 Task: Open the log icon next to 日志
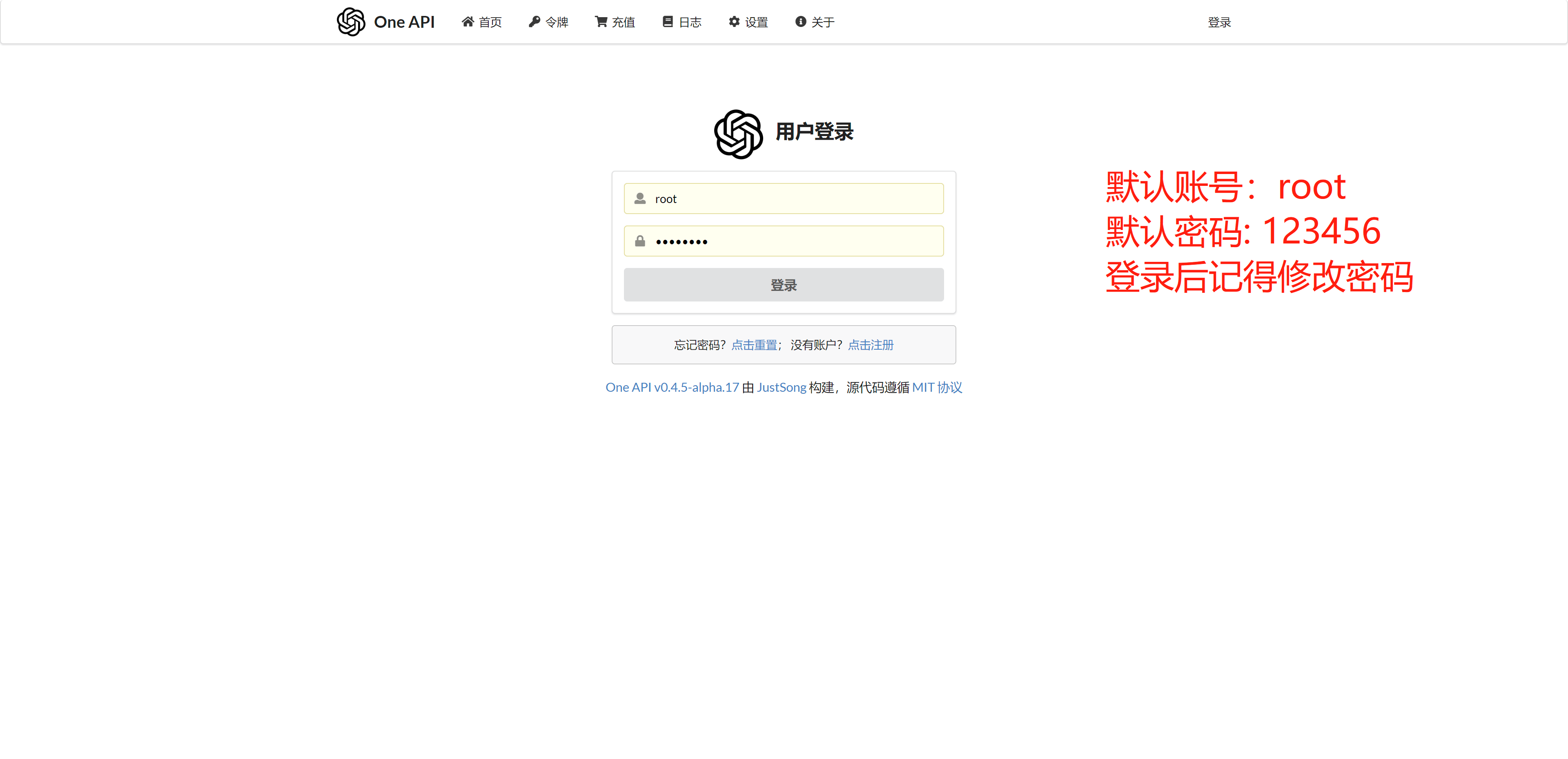(667, 22)
